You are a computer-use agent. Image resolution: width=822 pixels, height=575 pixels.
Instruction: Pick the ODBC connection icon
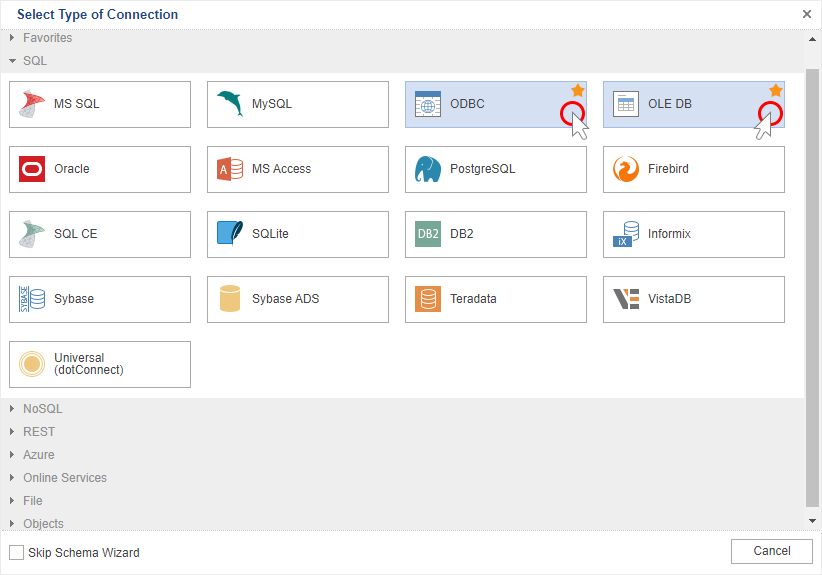(x=428, y=104)
